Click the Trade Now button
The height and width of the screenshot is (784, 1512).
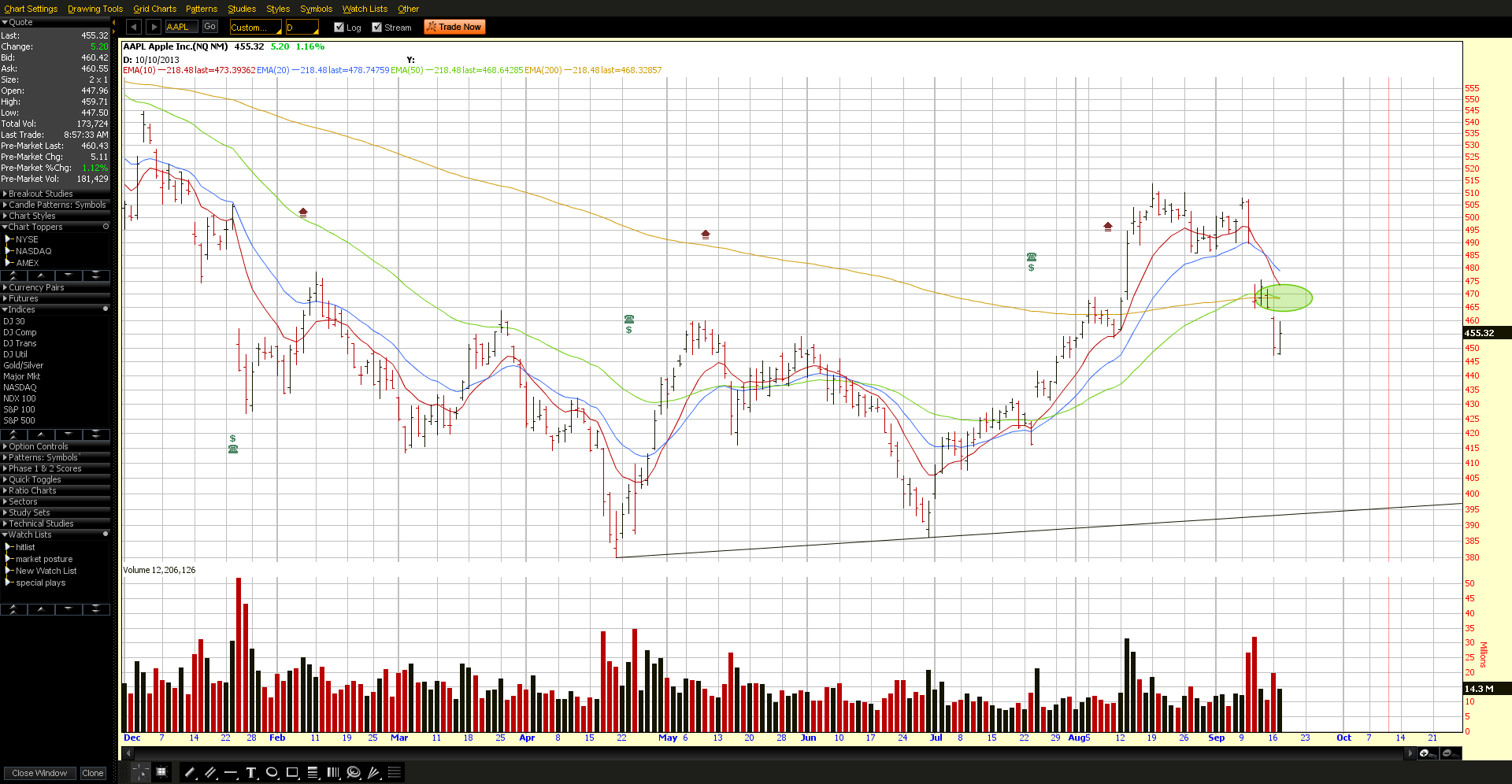pyautogui.click(x=454, y=27)
